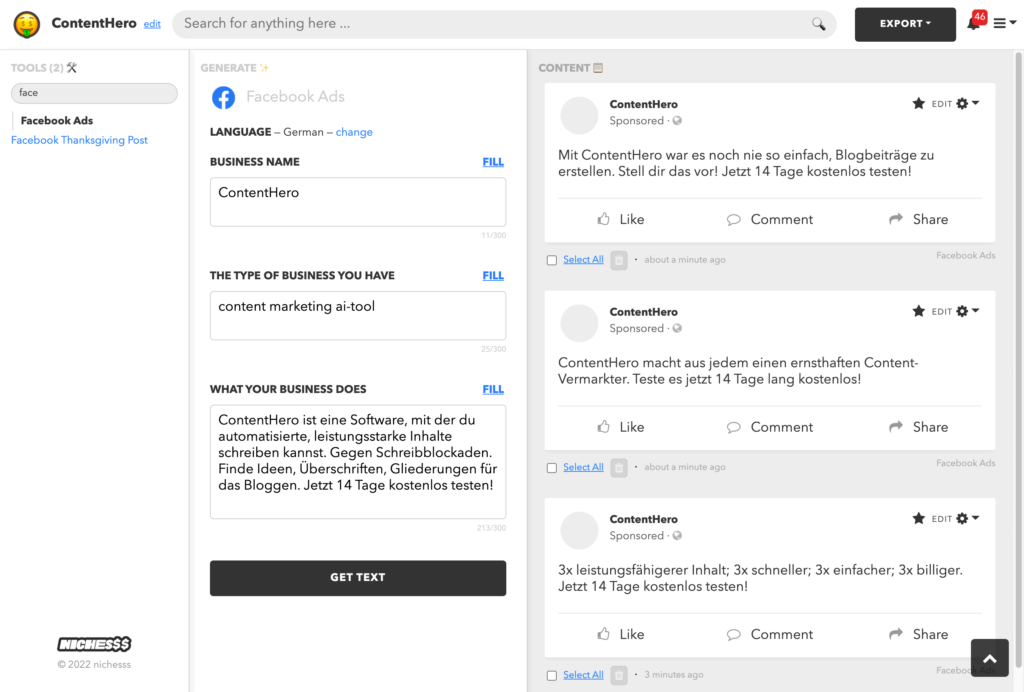Click the Facebook logo icon
Screen dimensions: 1024x692
[223, 97]
